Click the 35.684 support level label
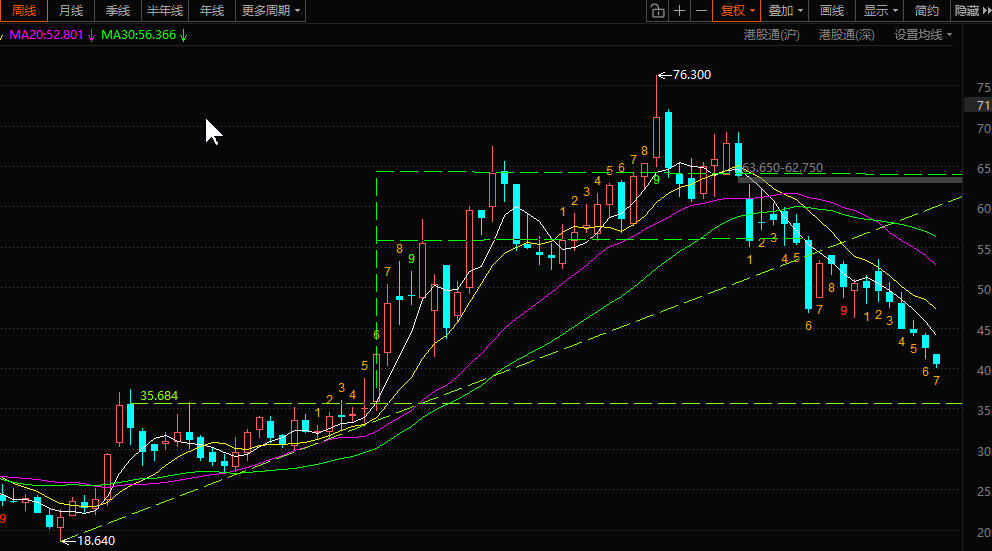 (159, 395)
